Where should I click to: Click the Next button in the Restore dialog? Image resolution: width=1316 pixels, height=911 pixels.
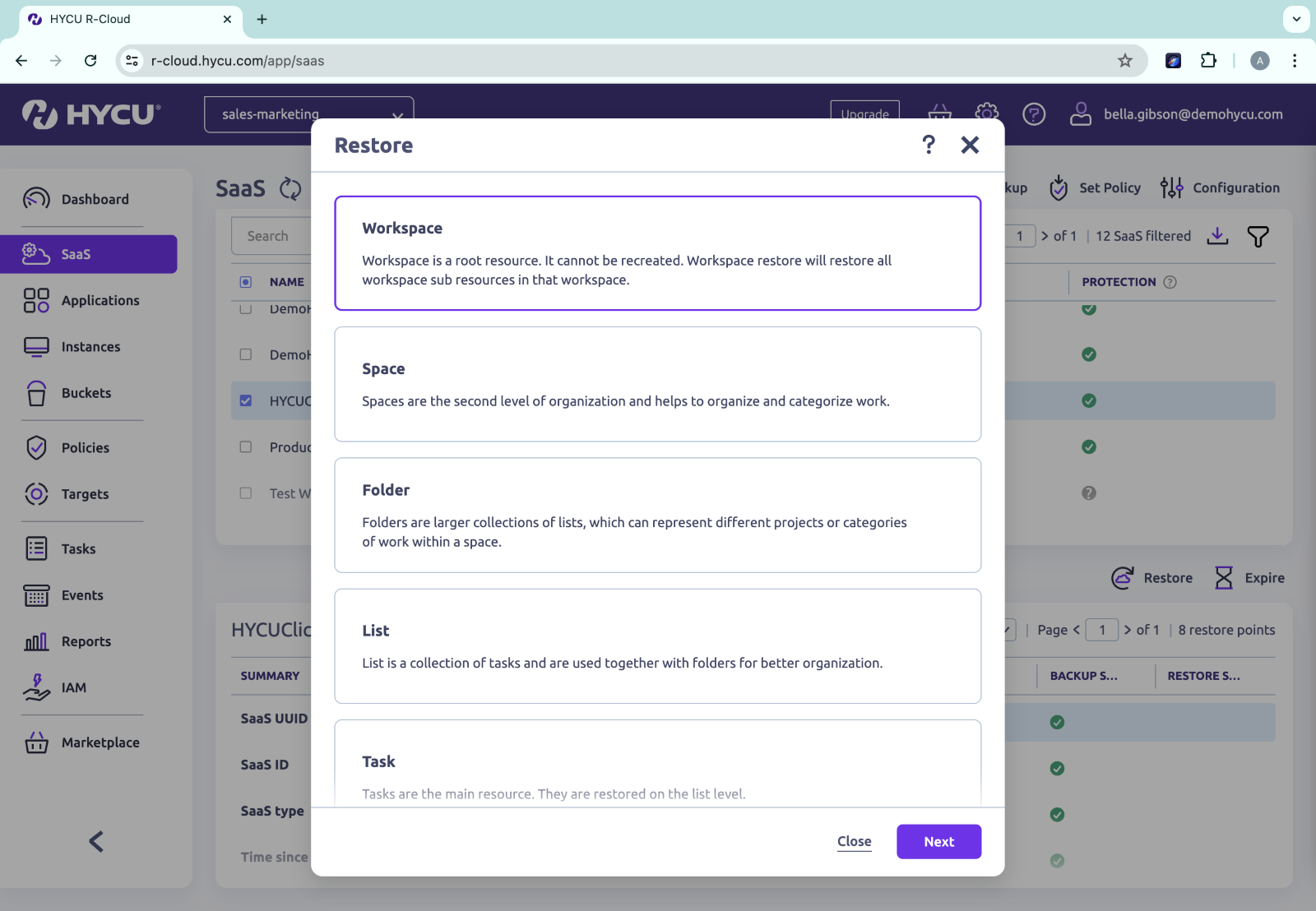click(x=938, y=841)
